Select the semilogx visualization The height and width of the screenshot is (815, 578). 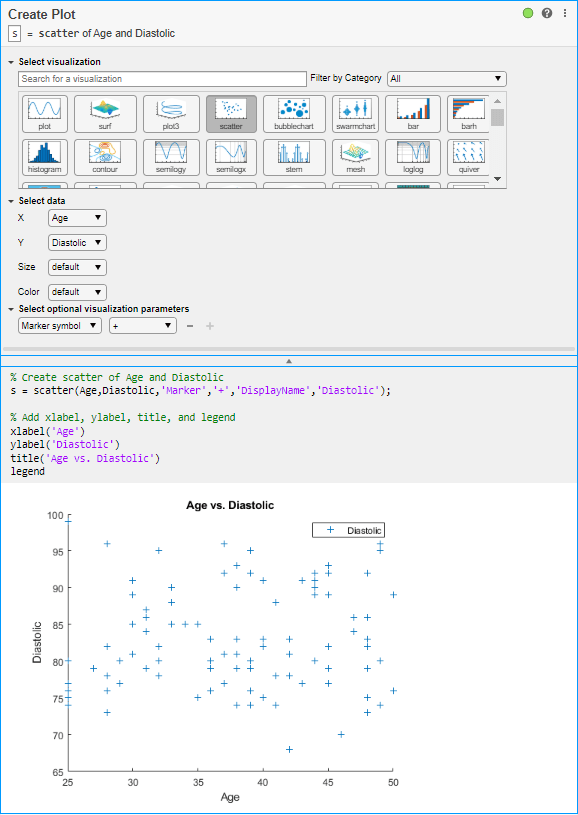(x=231, y=157)
